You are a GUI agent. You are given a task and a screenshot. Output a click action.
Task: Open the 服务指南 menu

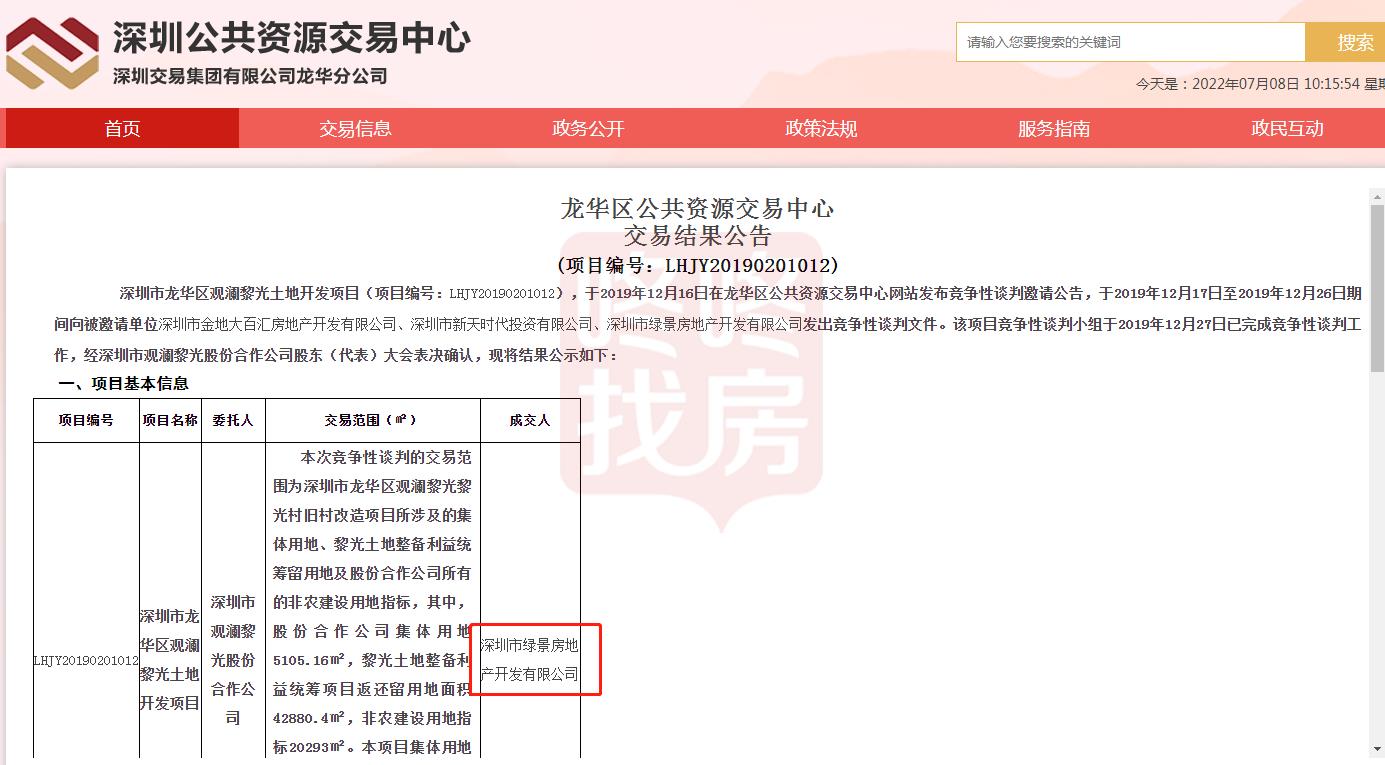[x=1054, y=128]
